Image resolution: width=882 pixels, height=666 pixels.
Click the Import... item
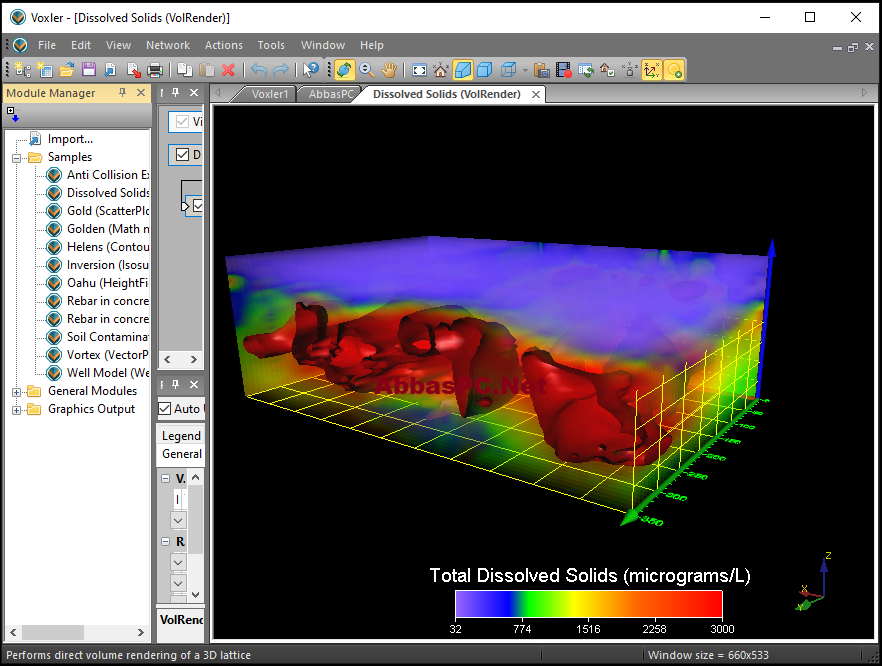coord(70,139)
